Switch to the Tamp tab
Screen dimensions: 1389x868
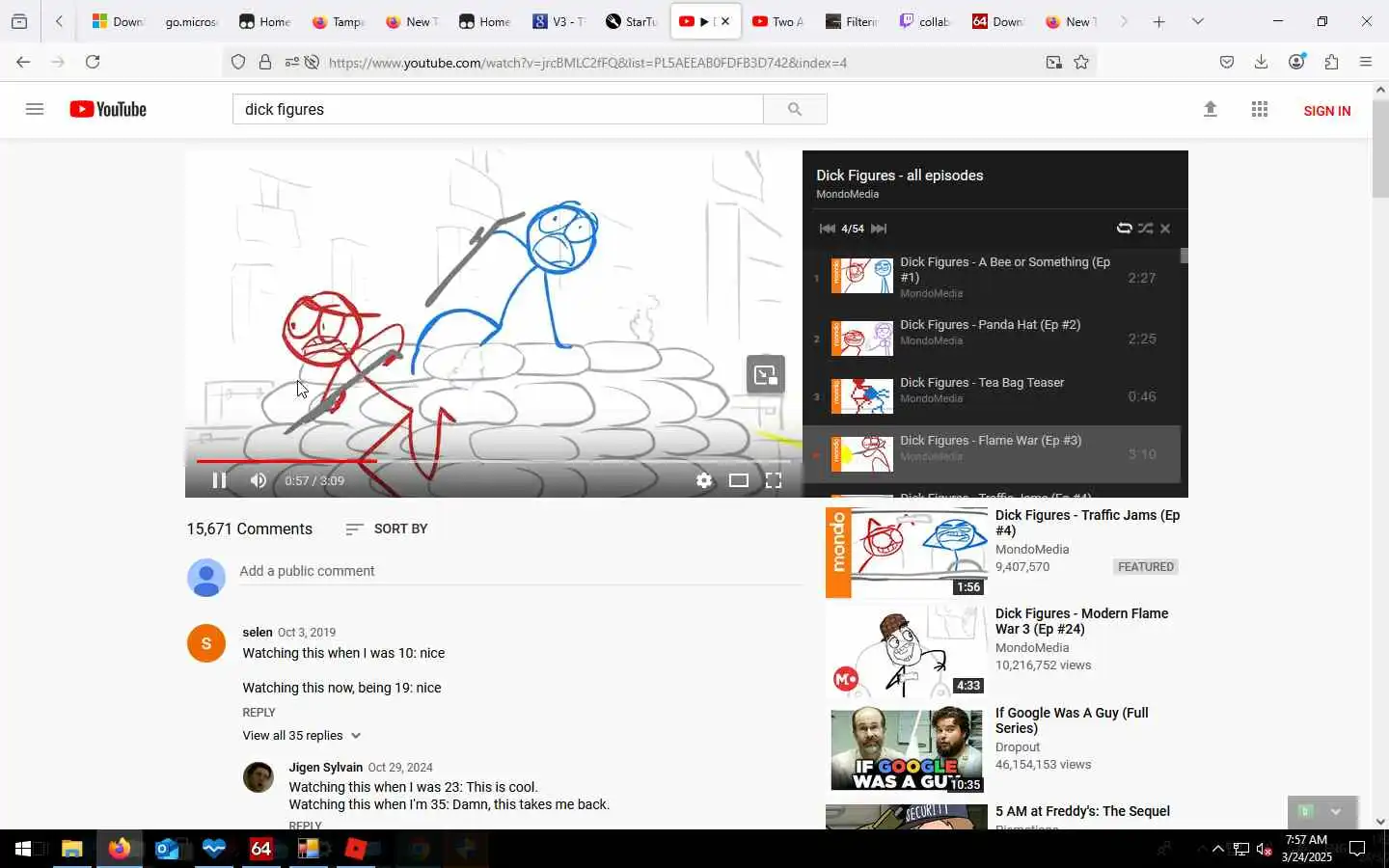tap(339, 21)
